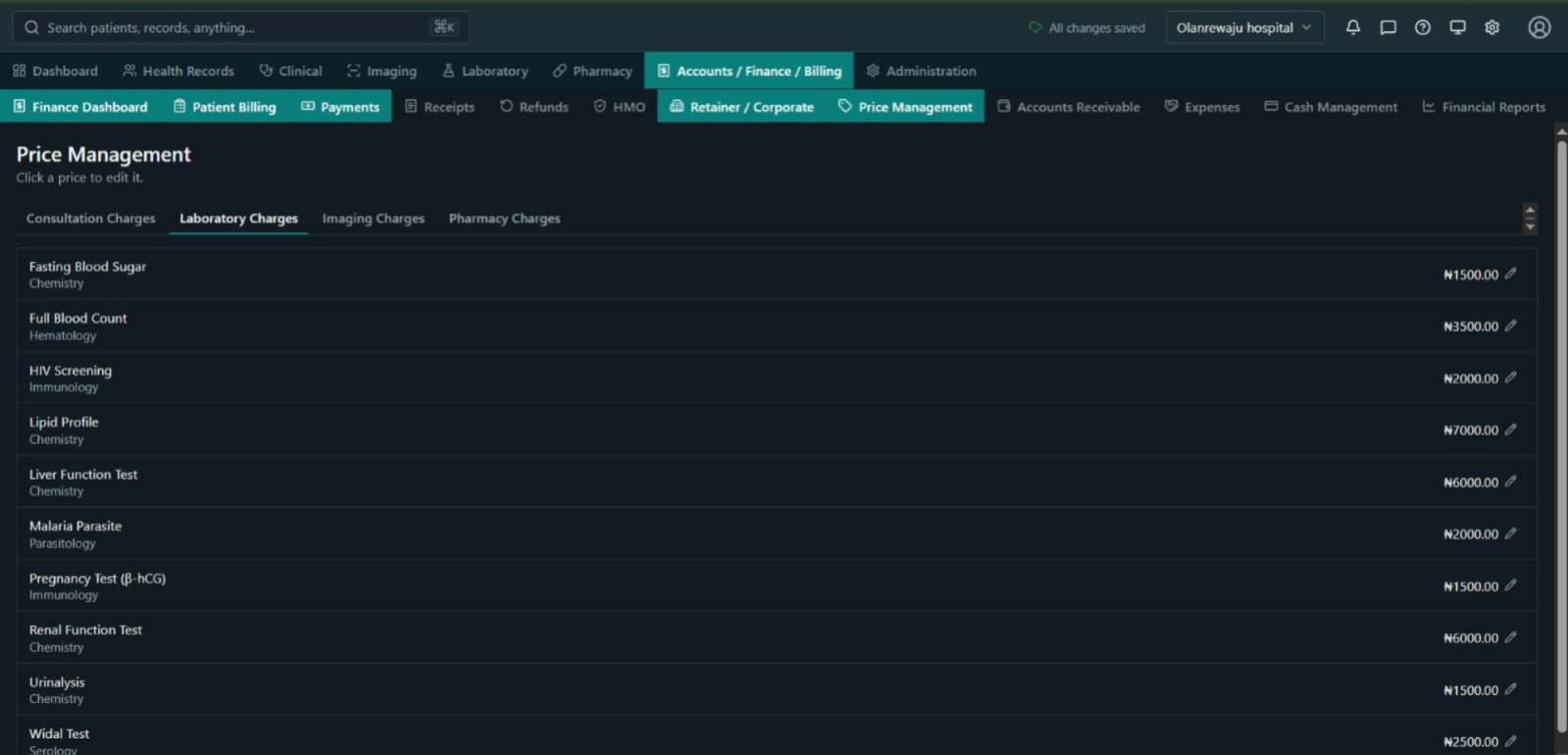Open the Refunds section
Image resolution: width=1568 pixels, height=755 pixels.
coord(534,107)
